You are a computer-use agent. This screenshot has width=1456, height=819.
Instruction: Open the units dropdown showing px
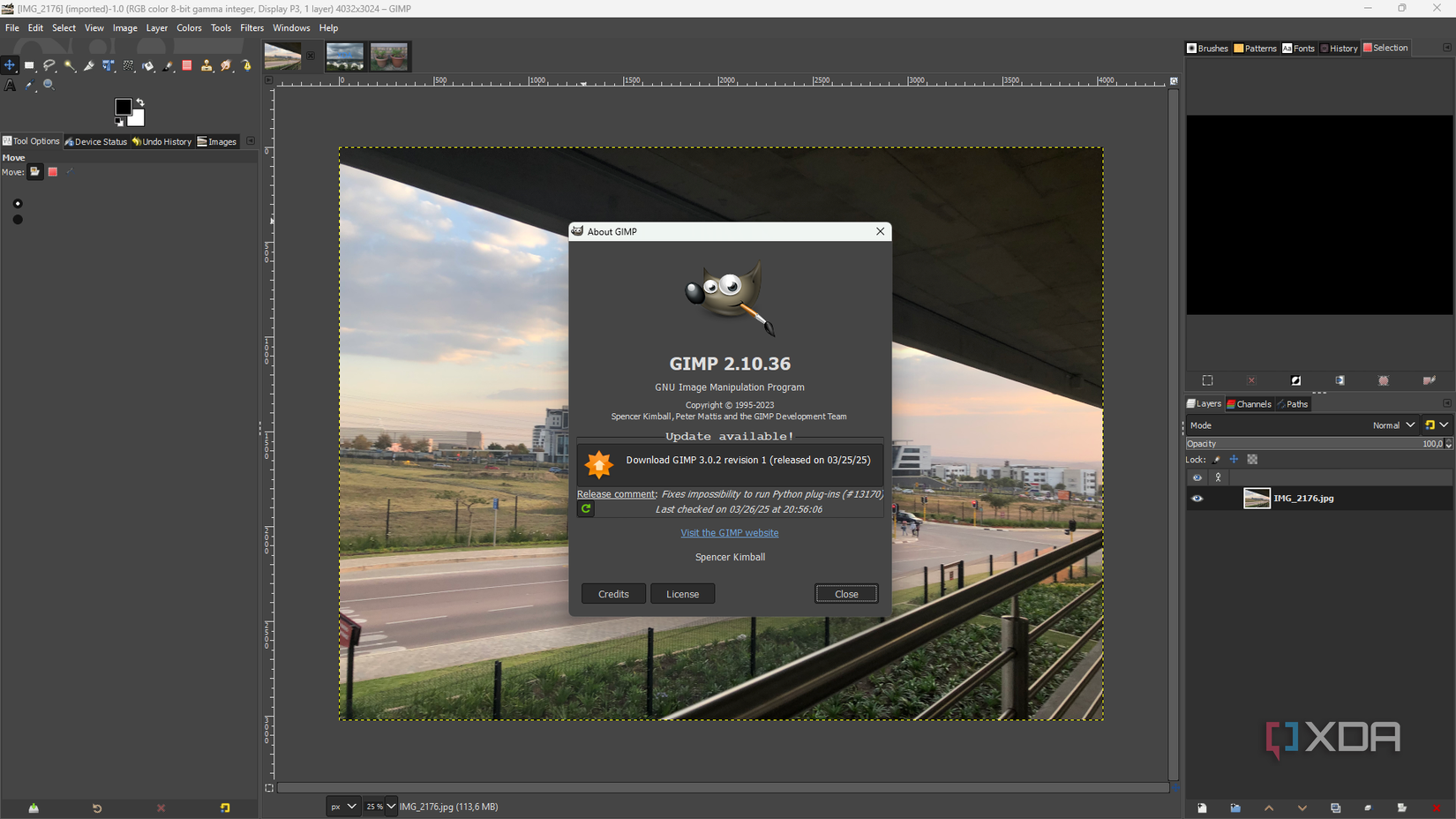(343, 806)
